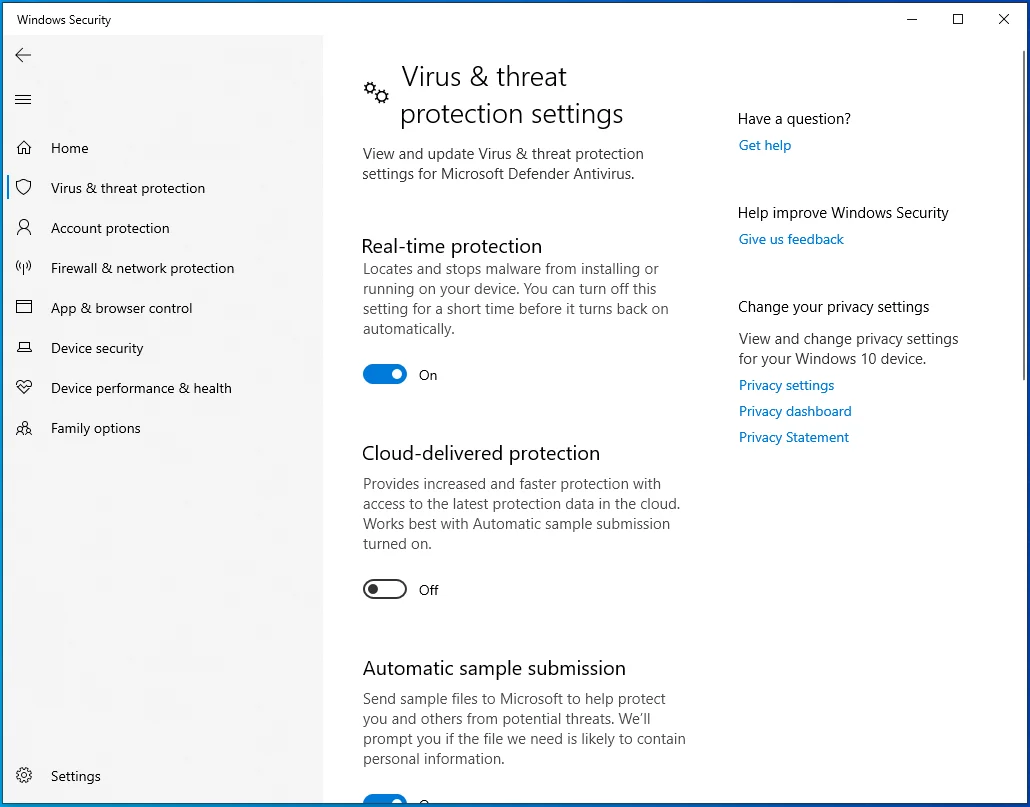
Task: Click the Device performance & health heart icon
Action: coord(24,387)
